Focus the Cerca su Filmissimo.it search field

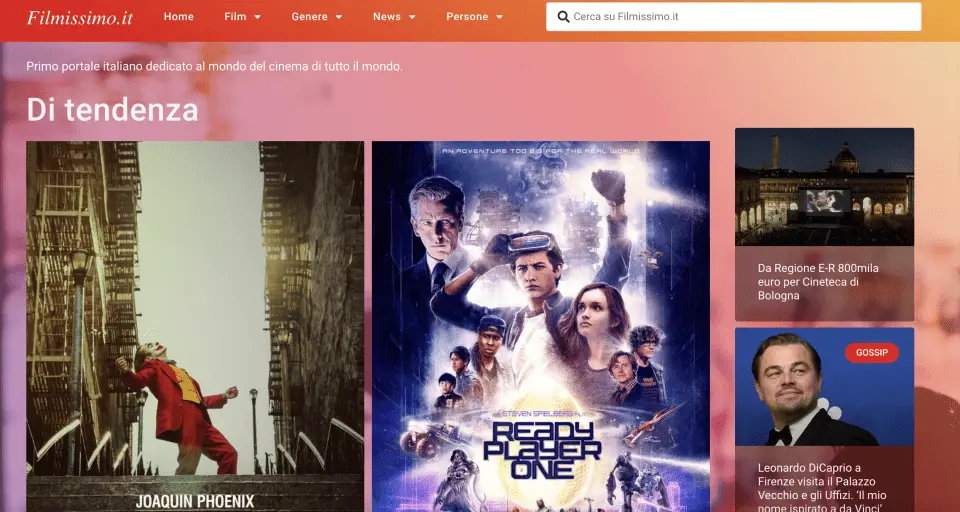coord(733,17)
